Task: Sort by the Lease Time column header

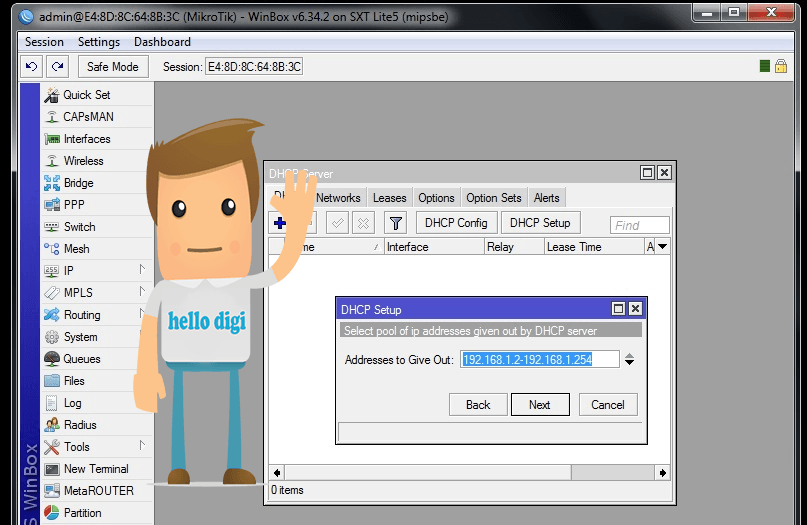Action: click(x=593, y=247)
